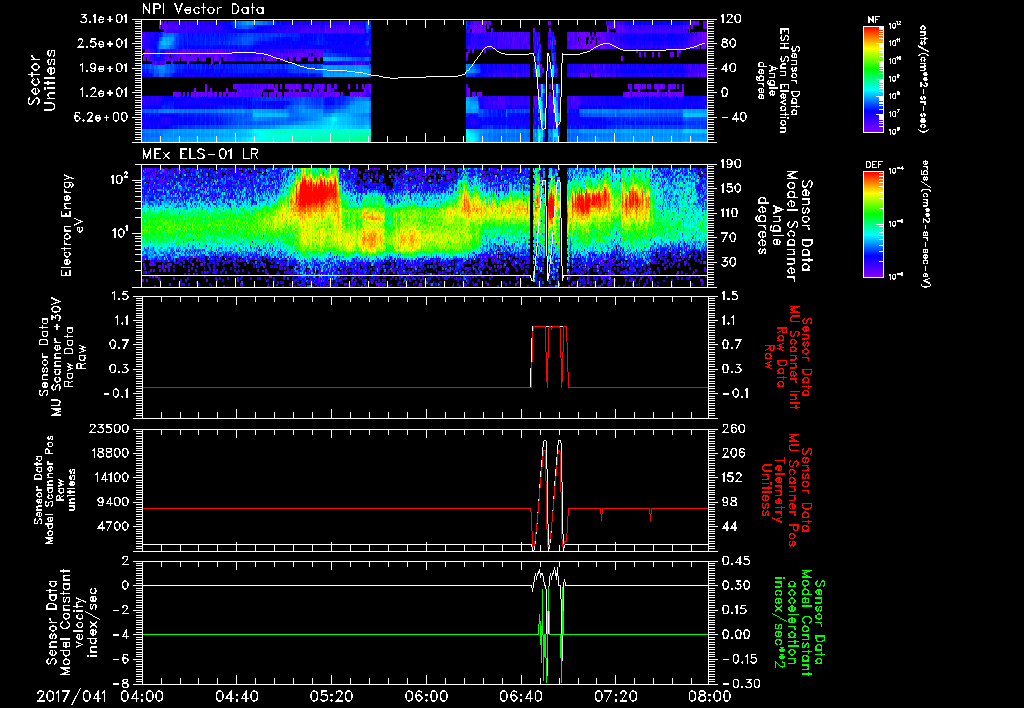This screenshot has height=708, width=1024.
Task: Click the "cnts/(cm**2-sr-sec)" units label
Action: point(921,78)
